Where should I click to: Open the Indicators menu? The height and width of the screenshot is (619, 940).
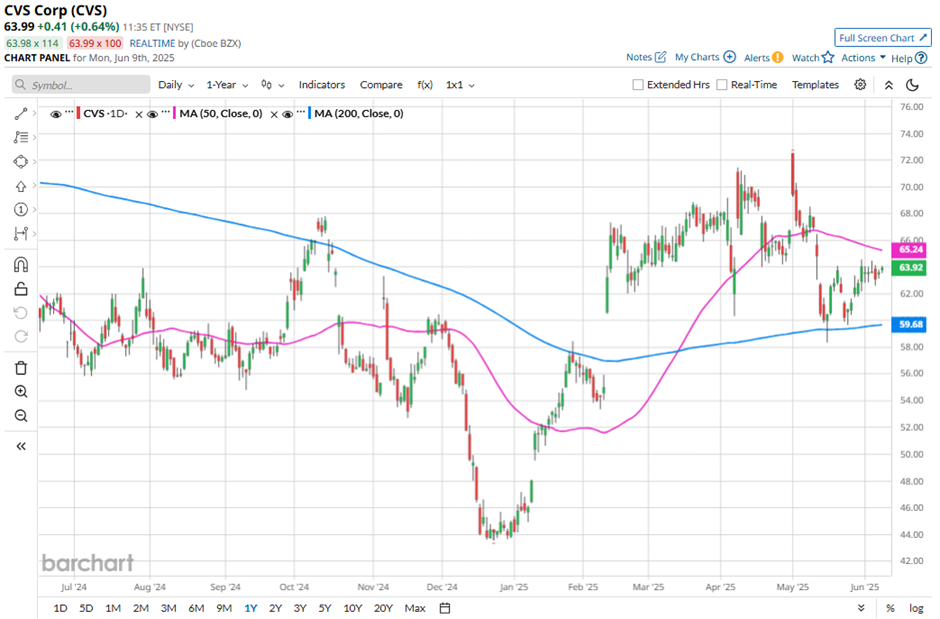pos(322,85)
